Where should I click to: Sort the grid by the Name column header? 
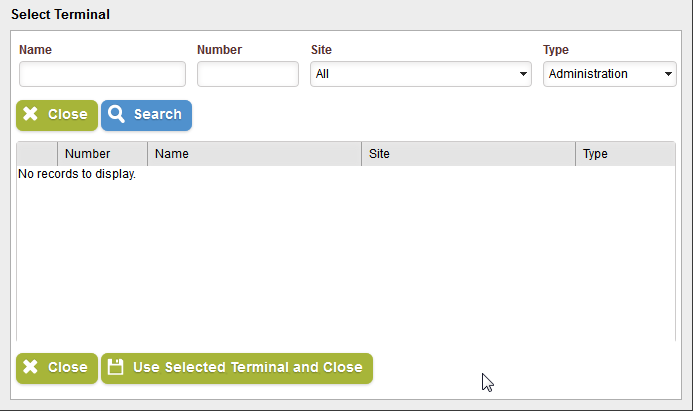click(172, 154)
